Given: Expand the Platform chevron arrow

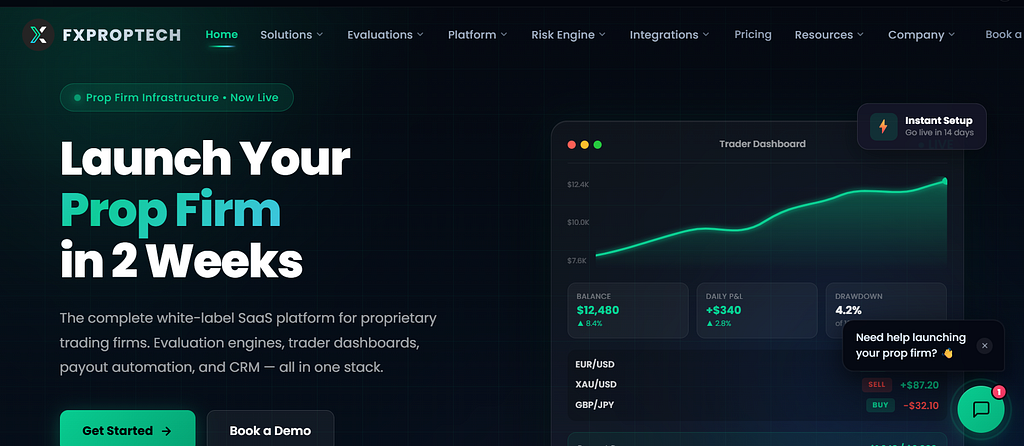Looking at the screenshot, I should 504,35.
